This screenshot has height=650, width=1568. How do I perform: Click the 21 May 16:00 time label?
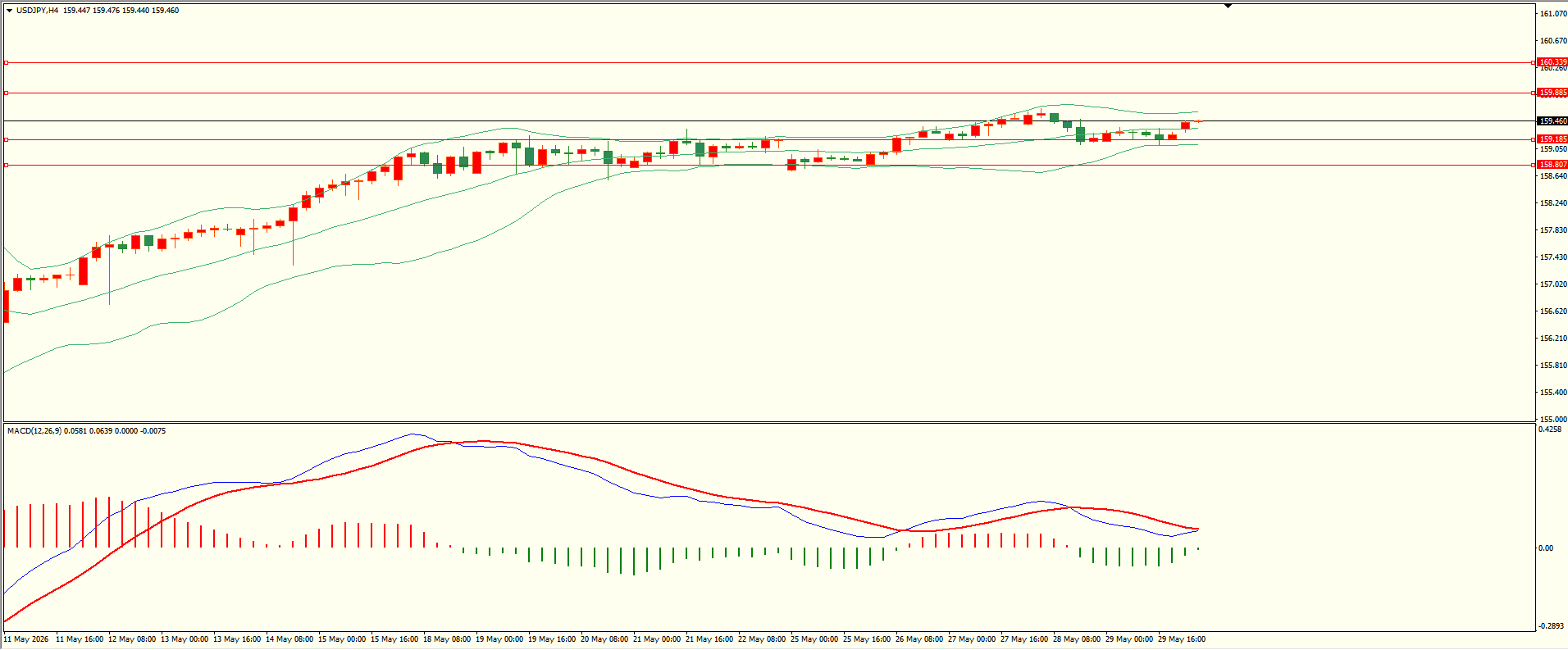[x=709, y=639]
